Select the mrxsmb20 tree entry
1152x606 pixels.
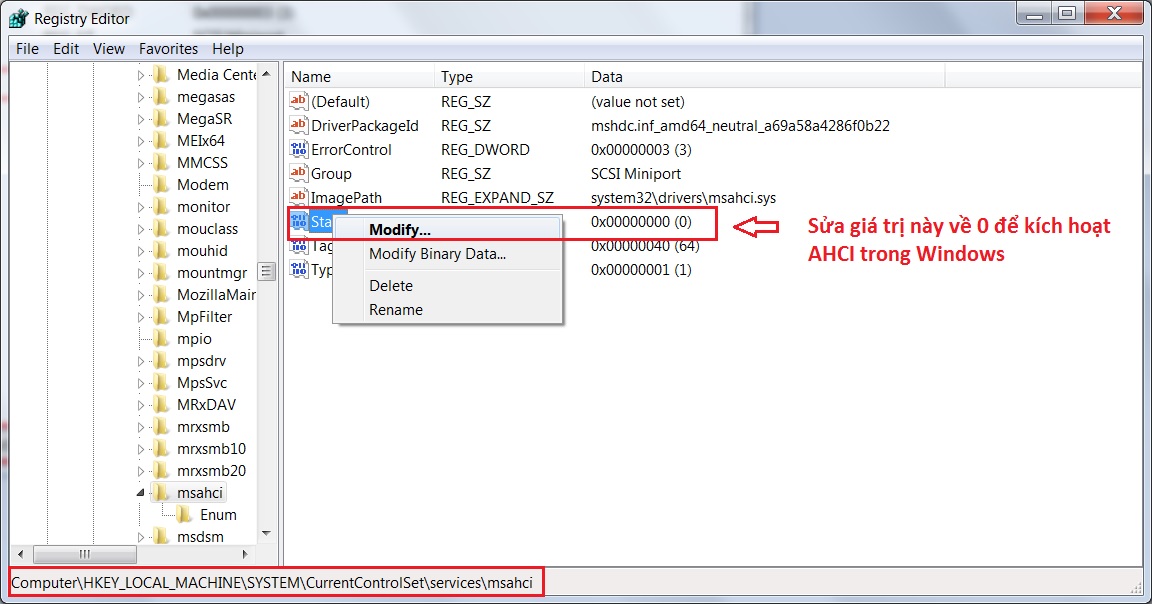[x=211, y=471]
